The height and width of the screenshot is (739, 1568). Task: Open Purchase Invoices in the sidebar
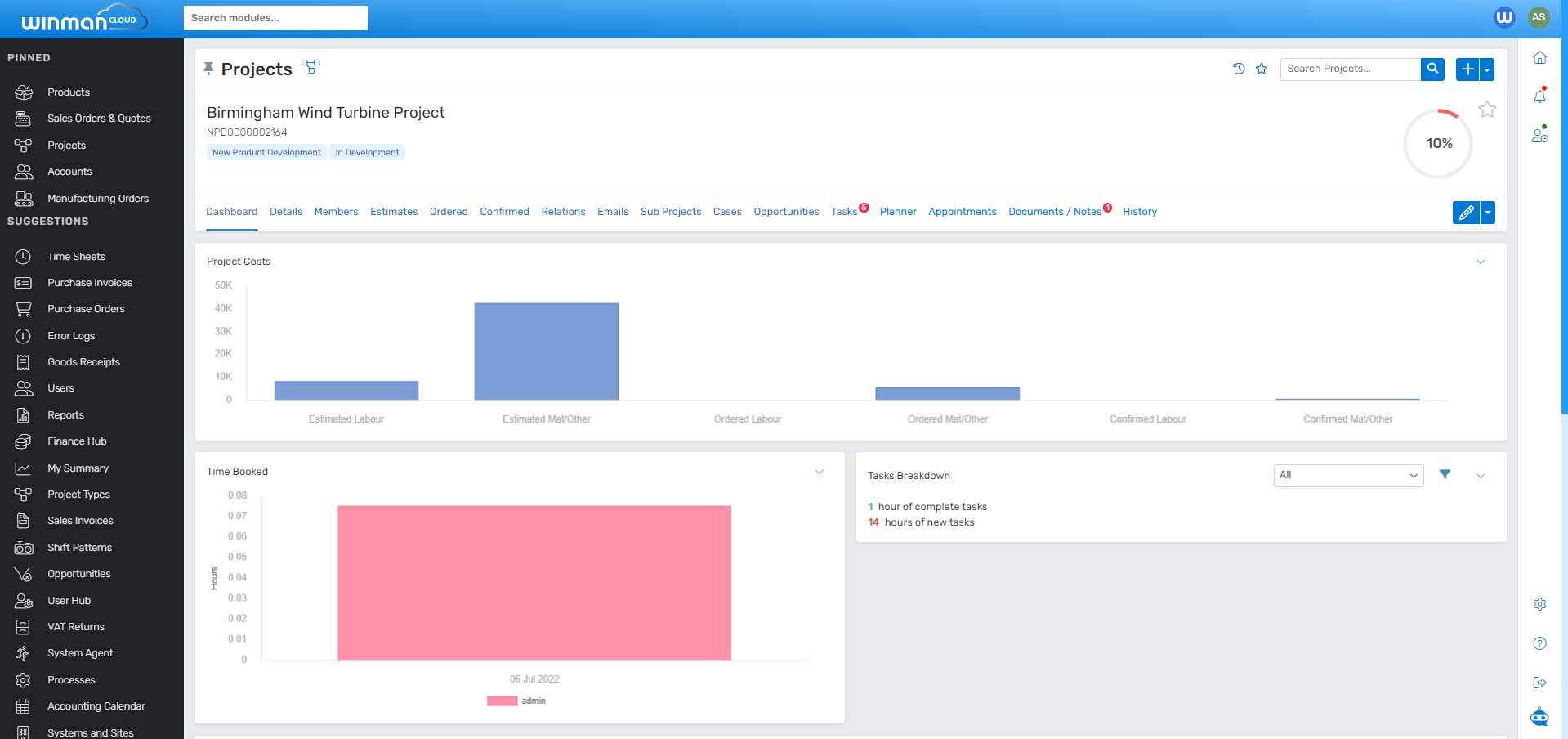click(89, 283)
